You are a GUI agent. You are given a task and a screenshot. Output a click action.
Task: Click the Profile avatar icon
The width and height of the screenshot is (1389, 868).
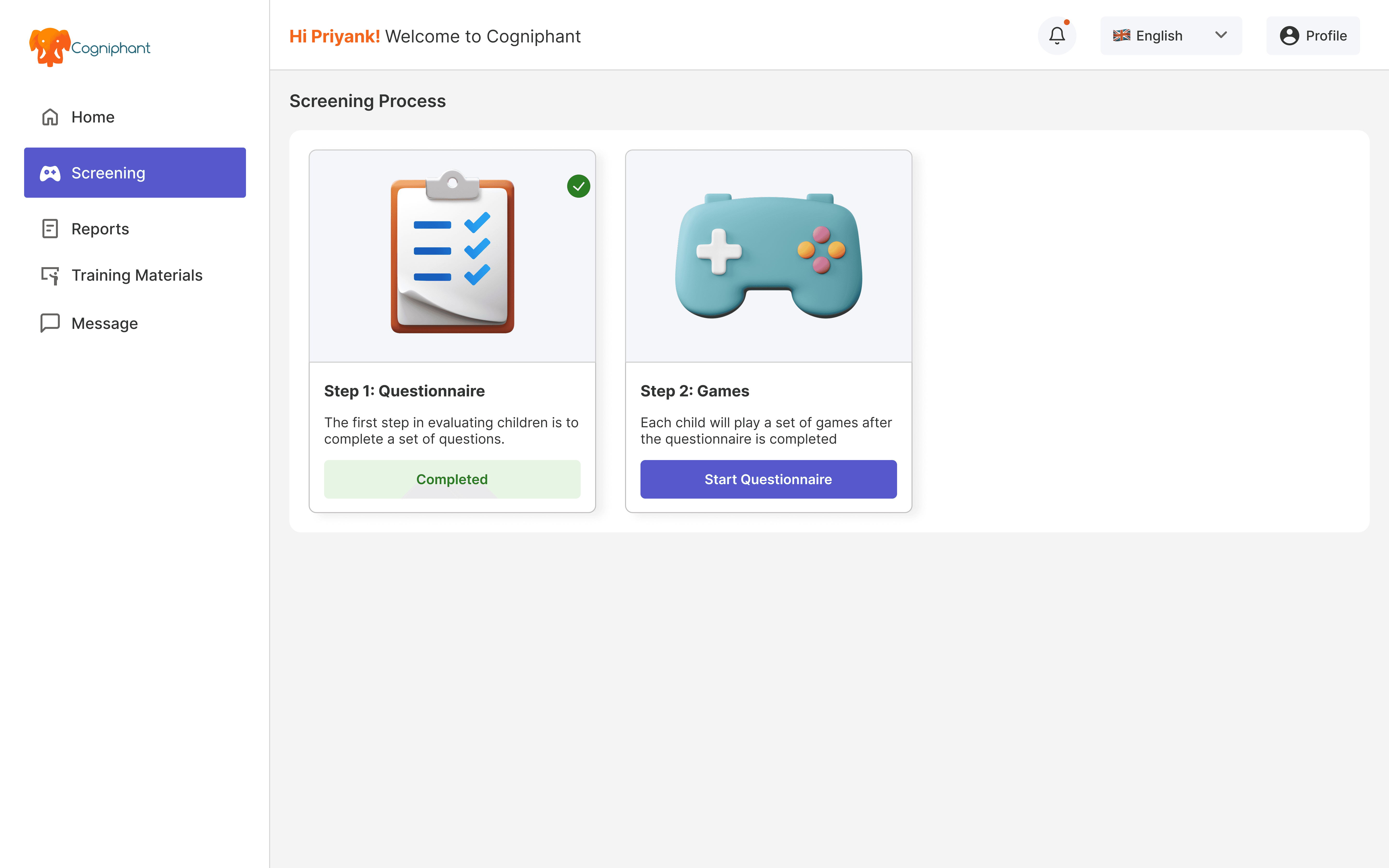tap(1289, 36)
